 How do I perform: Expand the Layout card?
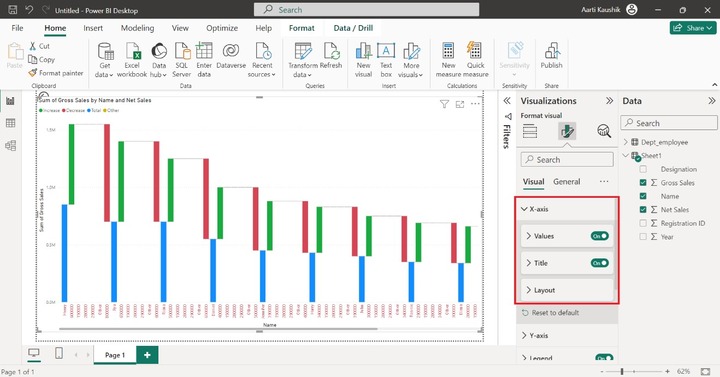coord(529,290)
